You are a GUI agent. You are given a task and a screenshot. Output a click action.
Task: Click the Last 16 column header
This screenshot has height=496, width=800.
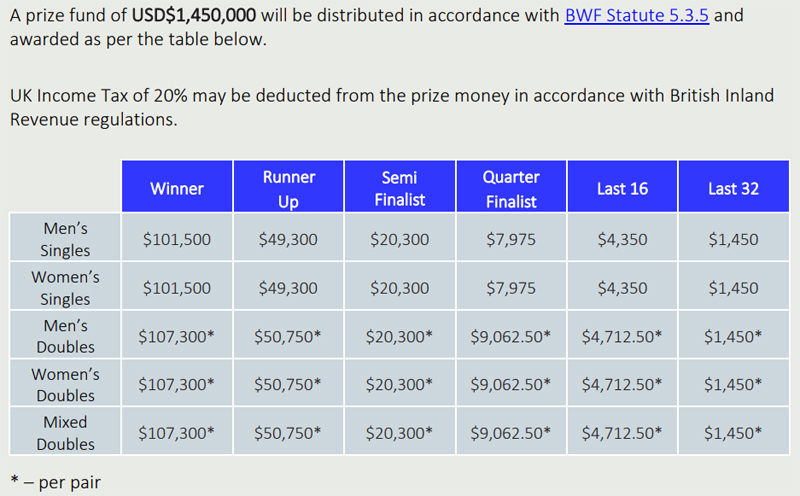coord(622,188)
